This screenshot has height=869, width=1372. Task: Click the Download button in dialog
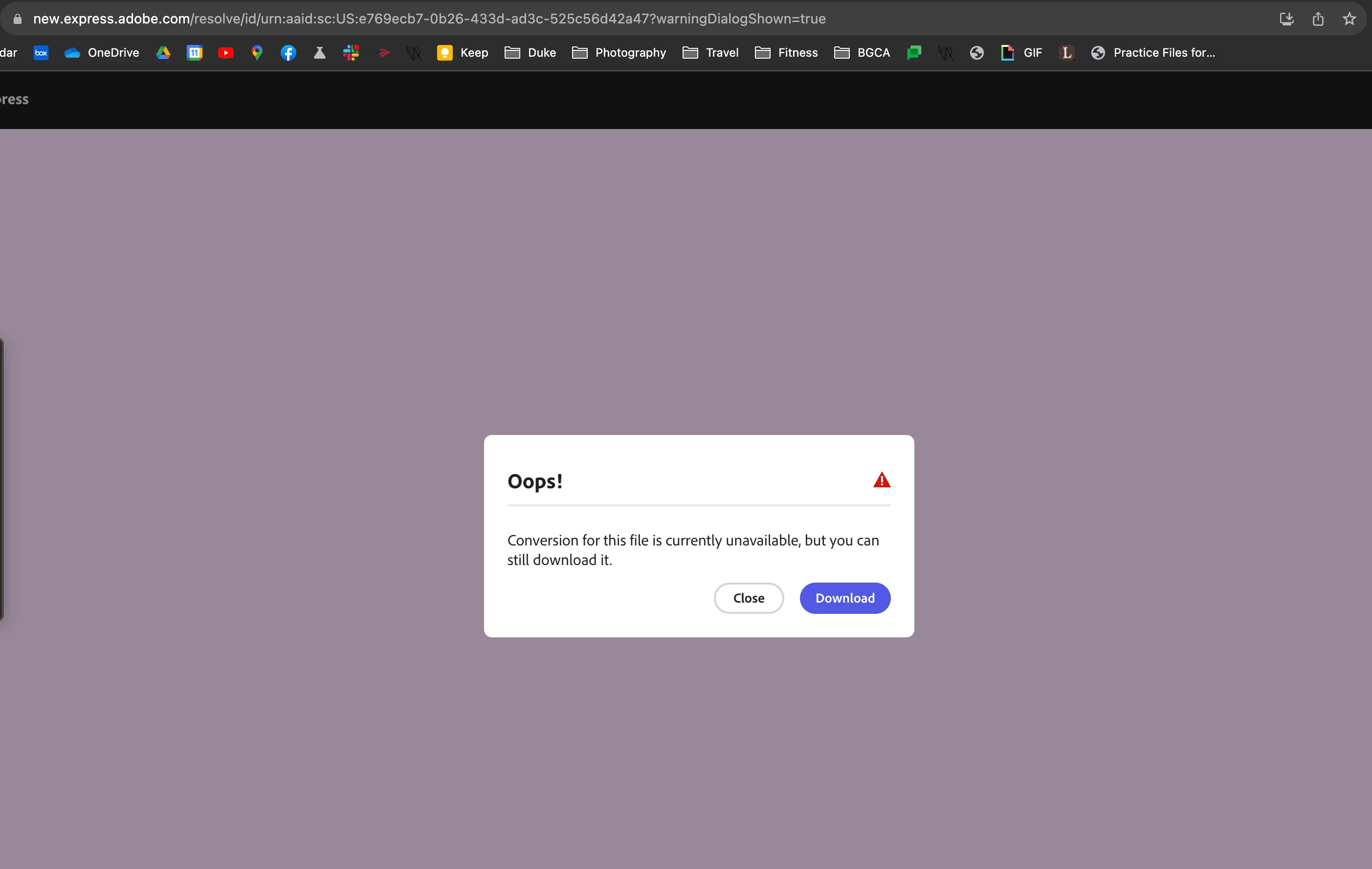tap(844, 598)
